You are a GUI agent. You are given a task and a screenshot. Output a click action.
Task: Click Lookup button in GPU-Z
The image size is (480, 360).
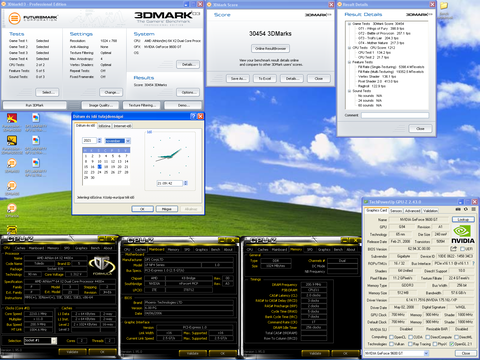[463, 219]
